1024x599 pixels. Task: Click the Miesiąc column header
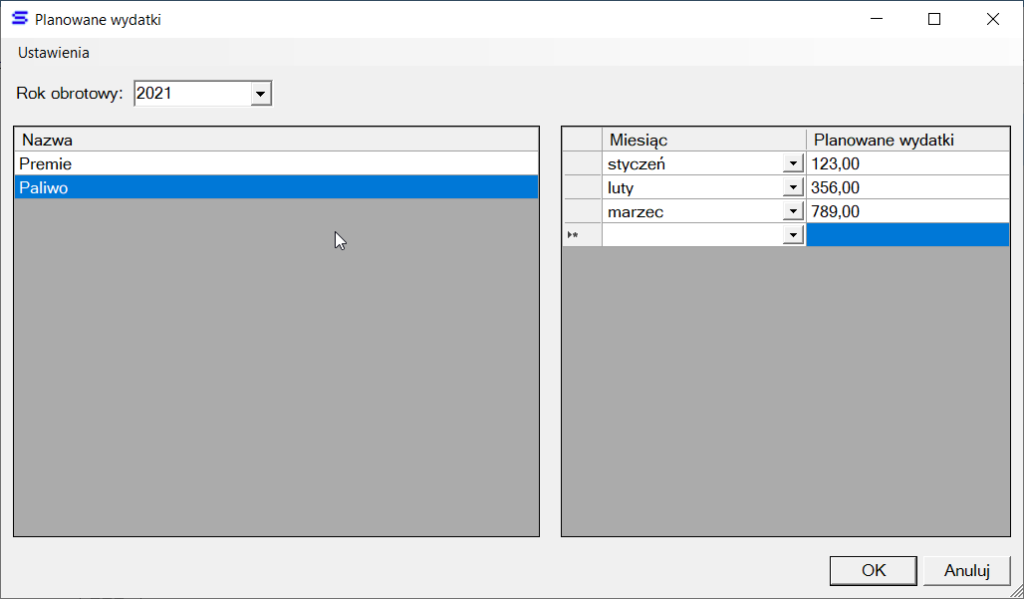point(703,140)
